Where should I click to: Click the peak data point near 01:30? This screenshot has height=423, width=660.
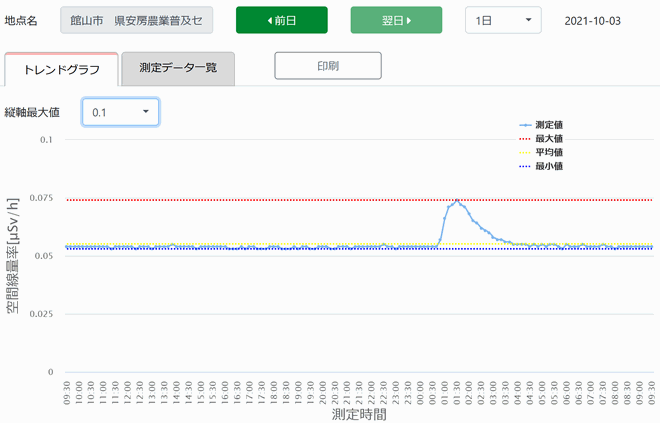[457, 201]
